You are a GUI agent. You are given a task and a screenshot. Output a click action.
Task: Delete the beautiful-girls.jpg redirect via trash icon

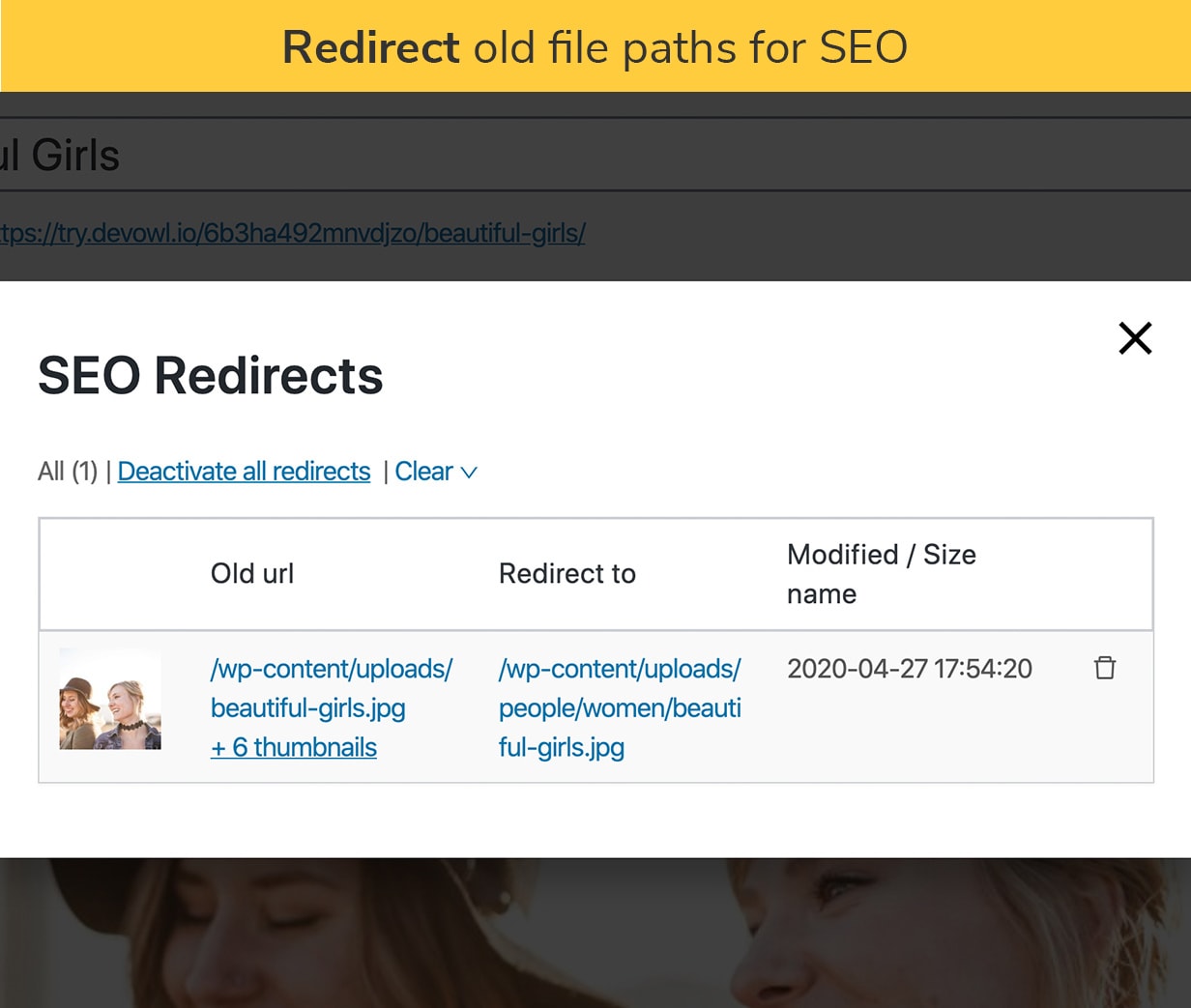[1104, 668]
